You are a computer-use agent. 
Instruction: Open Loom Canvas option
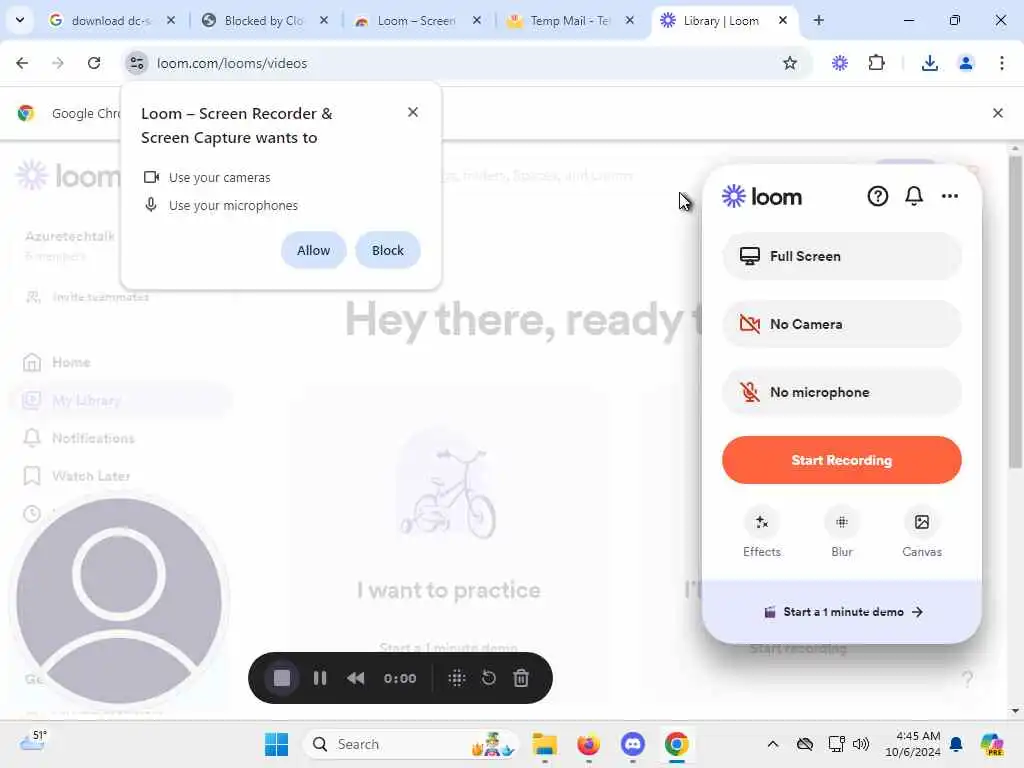click(921, 533)
